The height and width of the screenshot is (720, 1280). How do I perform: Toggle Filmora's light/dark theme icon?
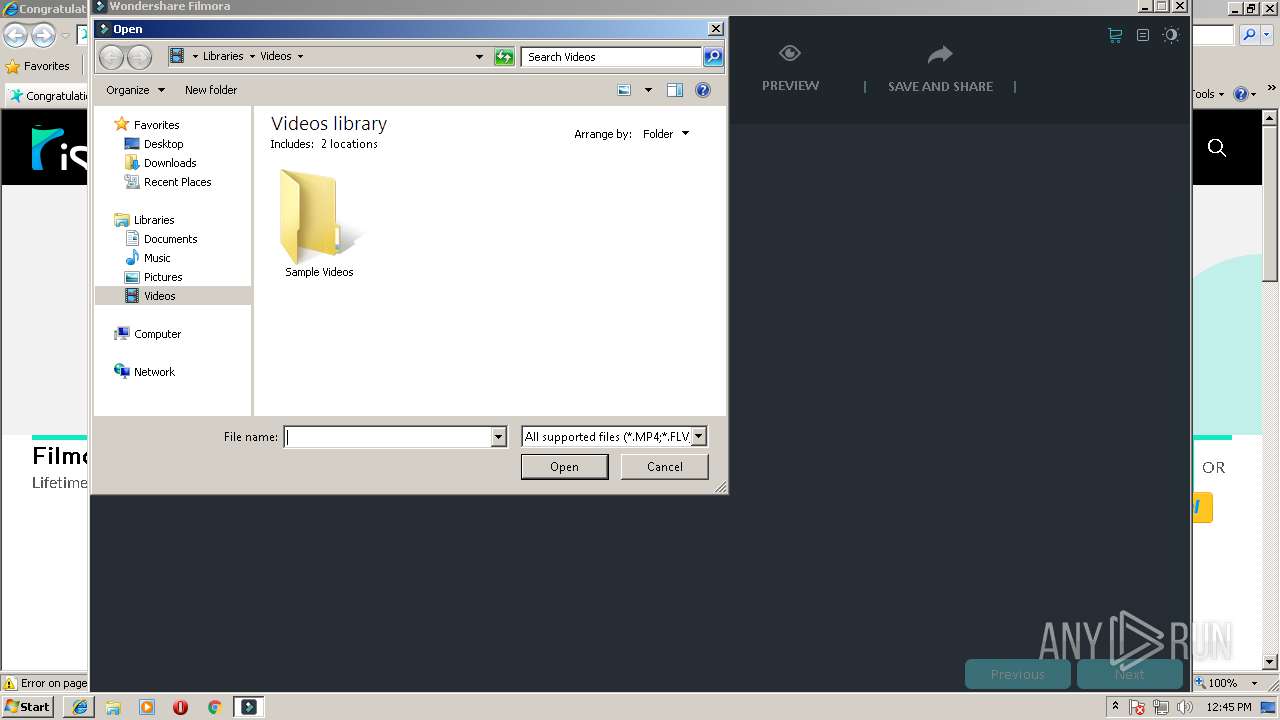click(1171, 35)
